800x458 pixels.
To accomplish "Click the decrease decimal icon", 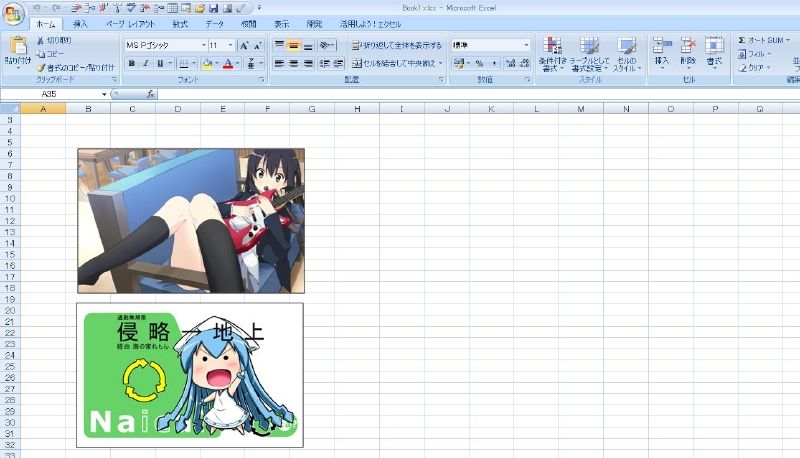I will click(x=524, y=63).
